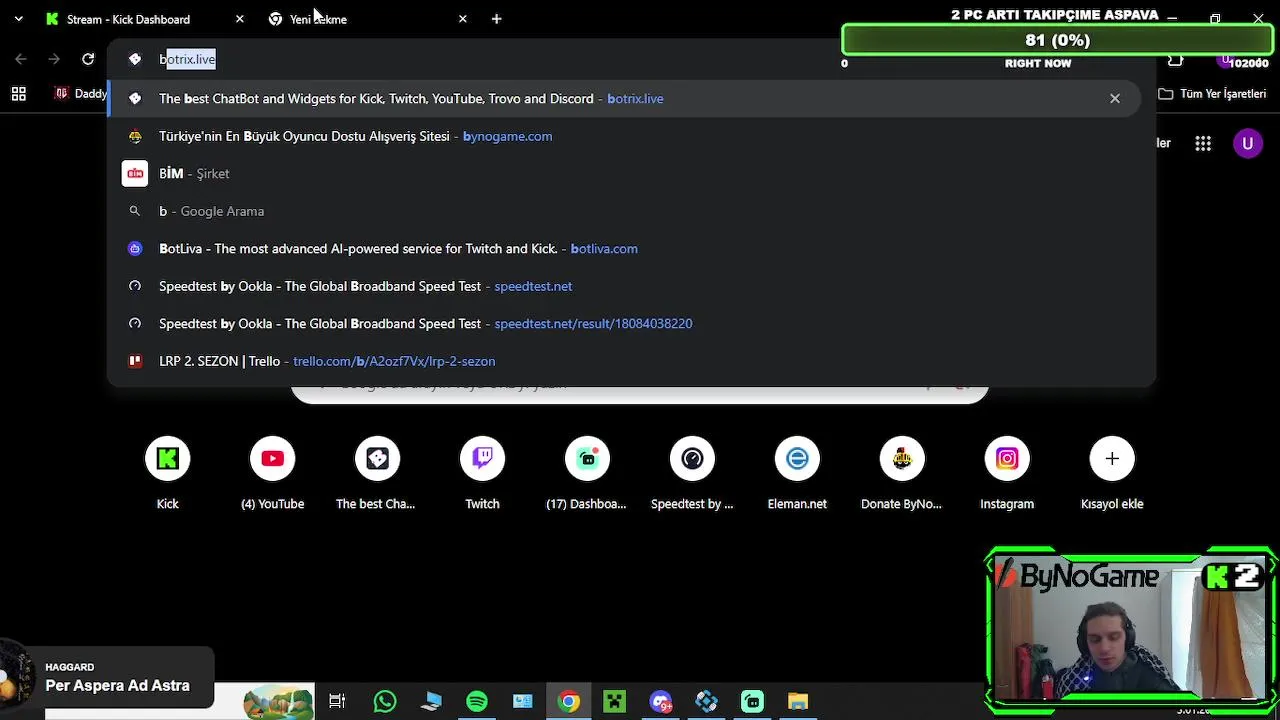Open the blue ID card app in taskbar

point(523,702)
